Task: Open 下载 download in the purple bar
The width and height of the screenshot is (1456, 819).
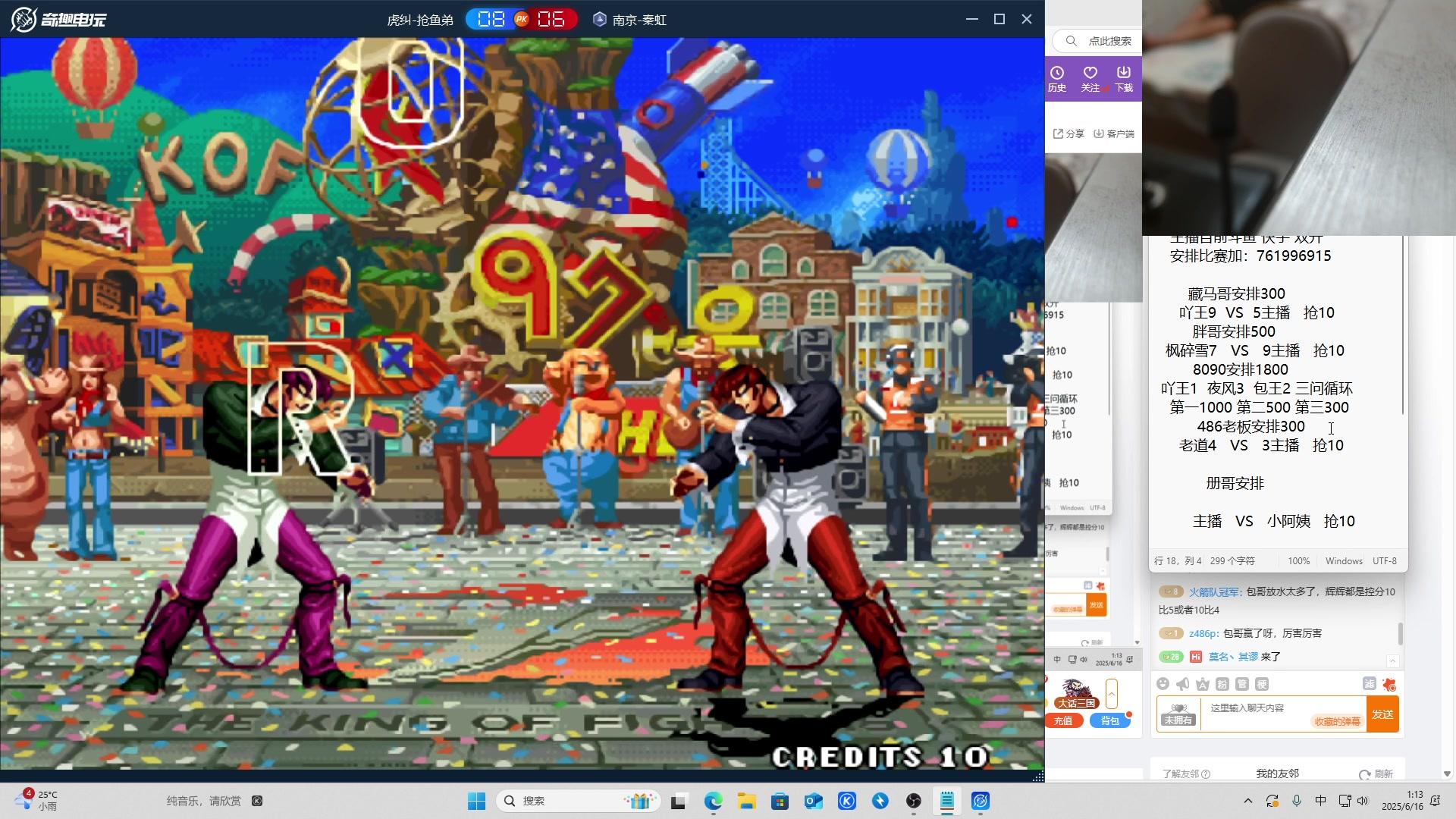Action: tap(1124, 78)
